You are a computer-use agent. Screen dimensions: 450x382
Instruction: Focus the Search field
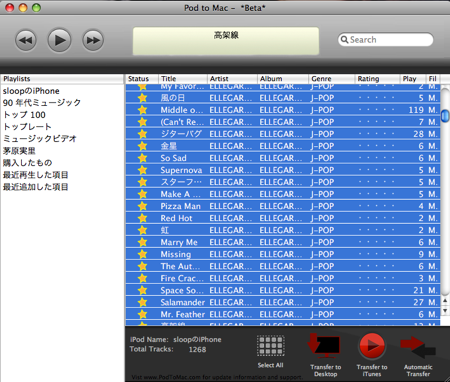(385, 40)
